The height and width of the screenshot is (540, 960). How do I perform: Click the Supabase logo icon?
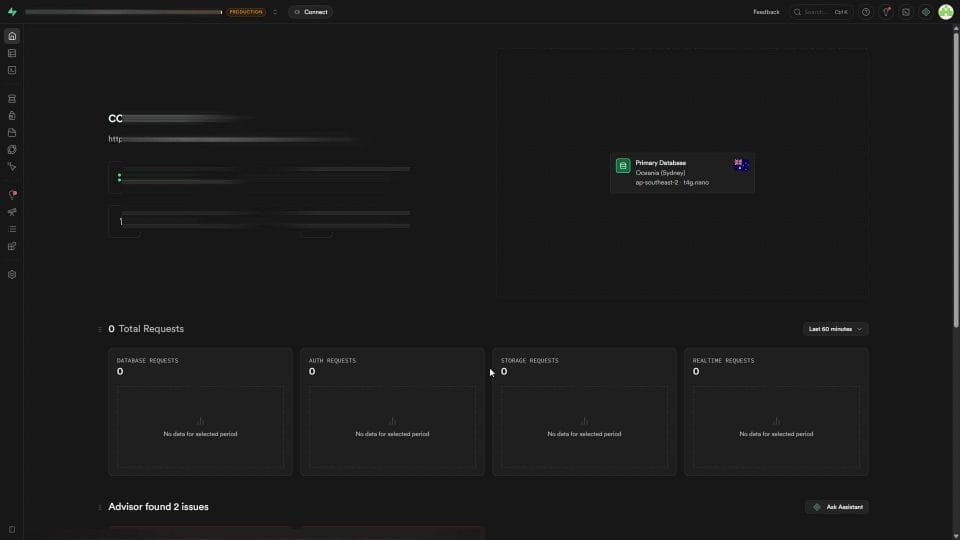click(12, 12)
